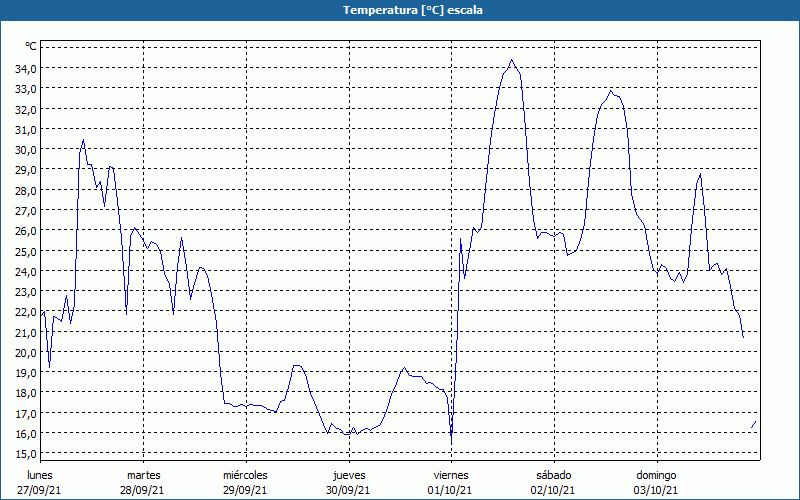Click the 28,0 y-axis label
The width and height of the screenshot is (800, 500).
coord(26,190)
